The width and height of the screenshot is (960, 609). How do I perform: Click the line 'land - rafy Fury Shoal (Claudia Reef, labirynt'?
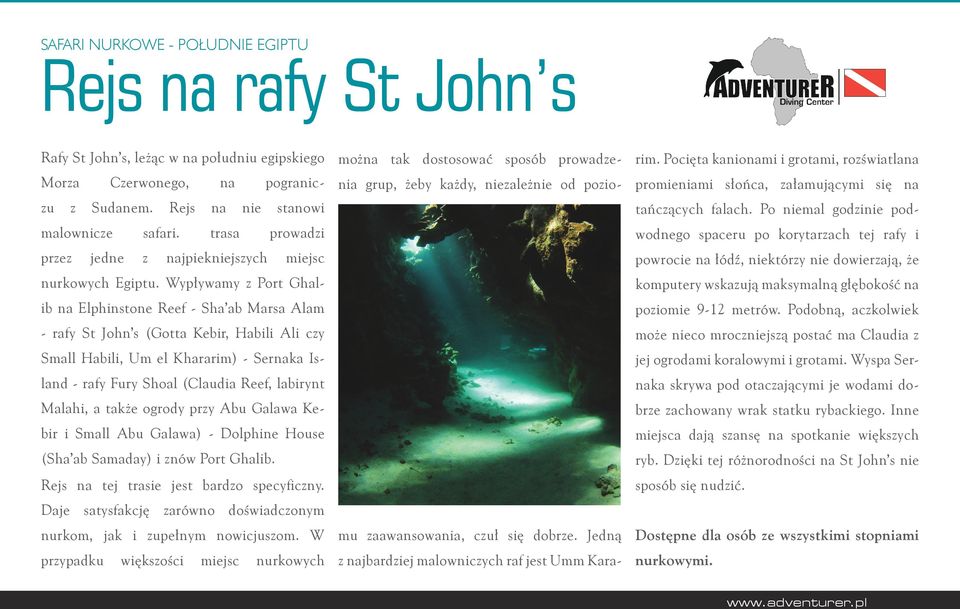pyautogui.click(x=182, y=384)
